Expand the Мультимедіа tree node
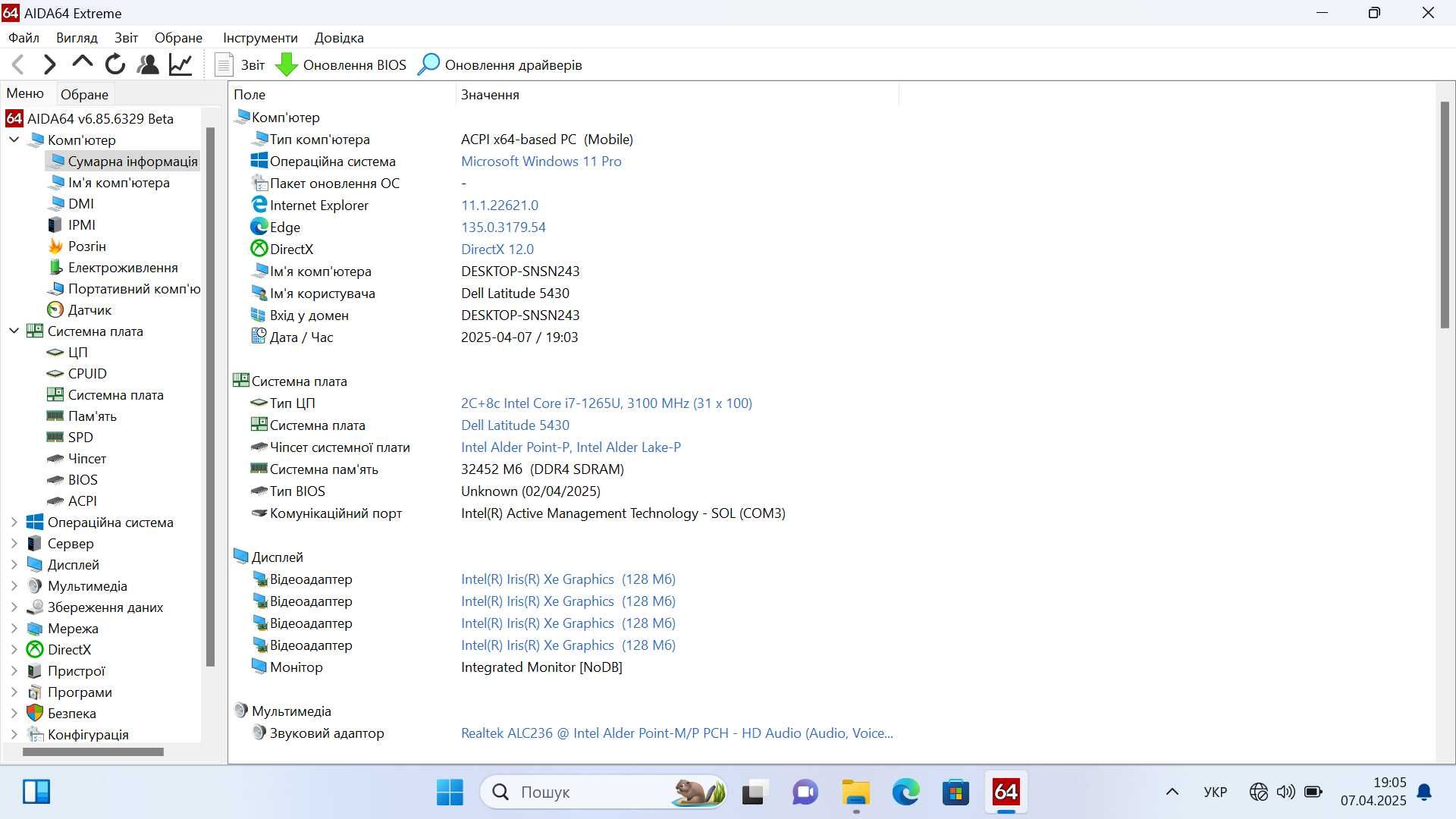Viewport: 1456px width, 819px height. pyautogui.click(x=14, y=585)
